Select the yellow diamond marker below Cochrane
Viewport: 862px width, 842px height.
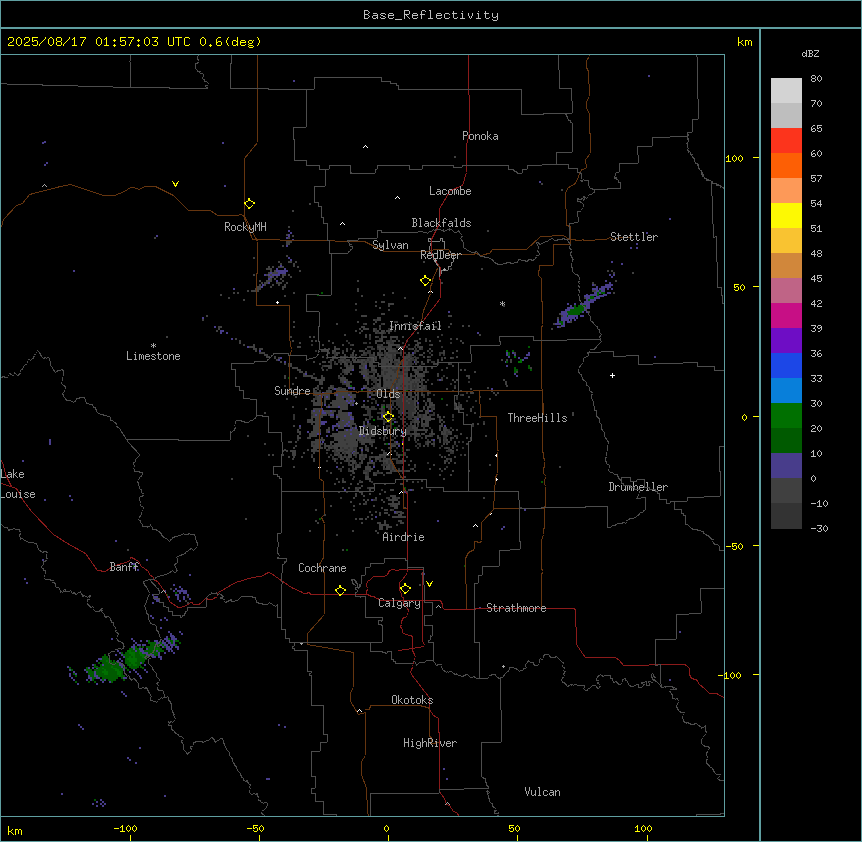pyautogui.click(x=340, y=590)
